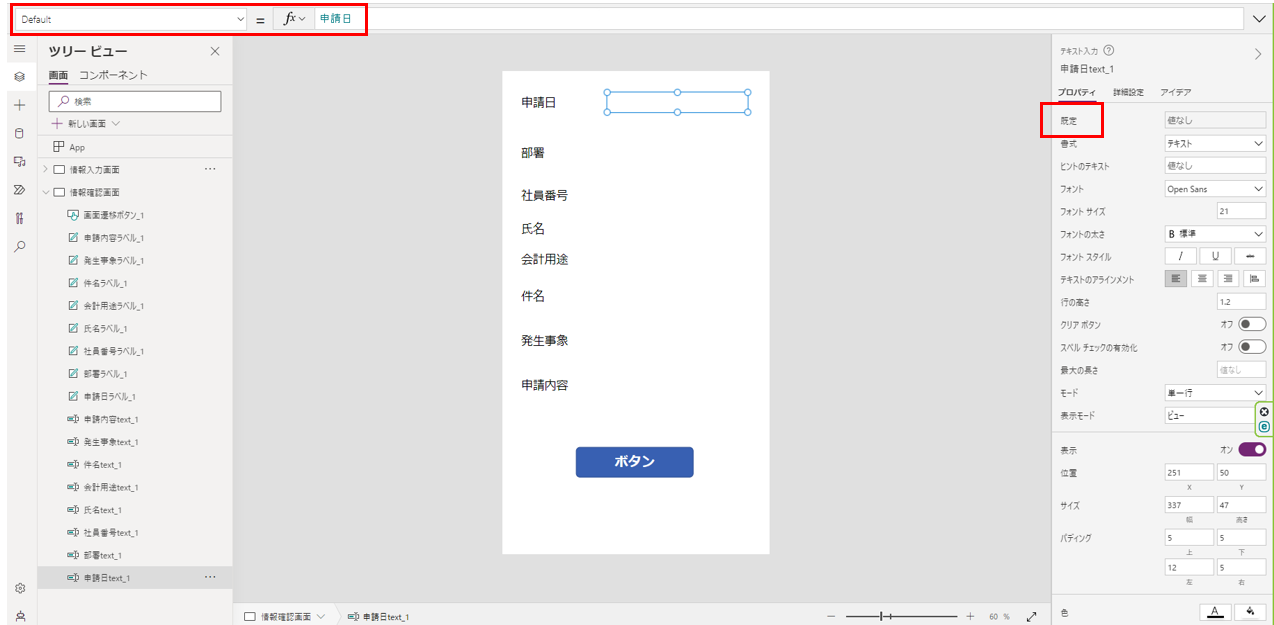The image size is (1274, 625).
Task: Click the tree view 検索 field
Action: [135, 101]
